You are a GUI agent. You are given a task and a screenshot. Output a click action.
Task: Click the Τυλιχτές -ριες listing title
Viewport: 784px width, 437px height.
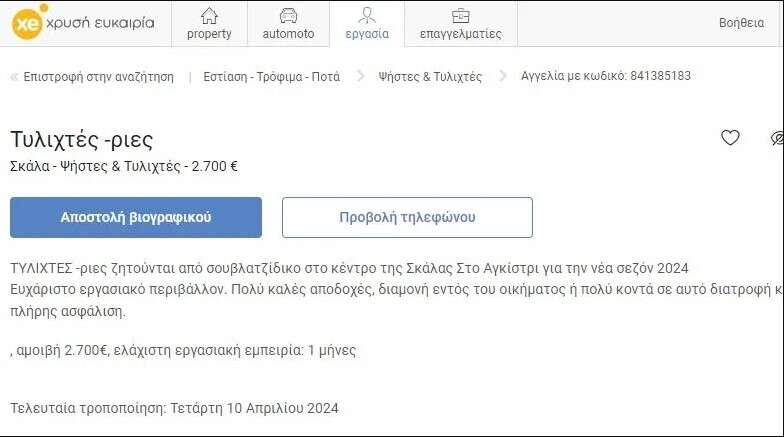[x=81, y=139]
